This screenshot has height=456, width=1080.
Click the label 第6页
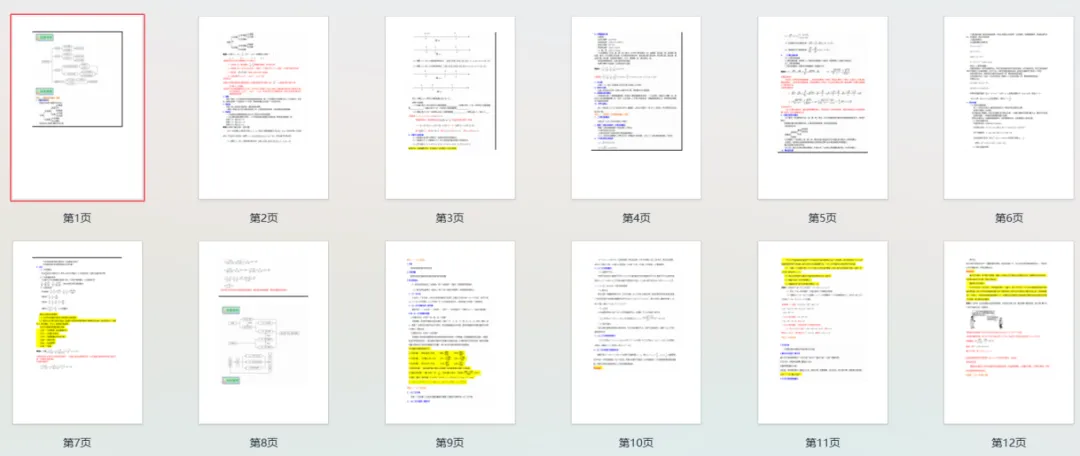tap(1009, 218)
